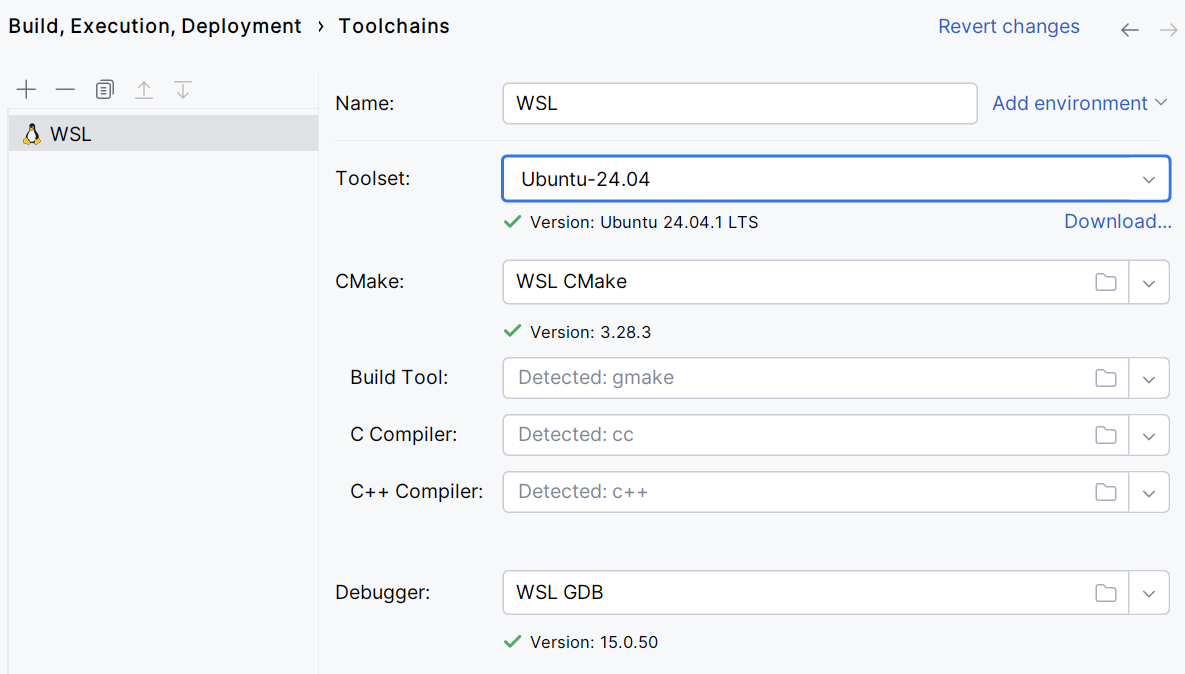1185x674 pixels.
Task: Open the Download link for toolset versions
Action: [1117, 221]
